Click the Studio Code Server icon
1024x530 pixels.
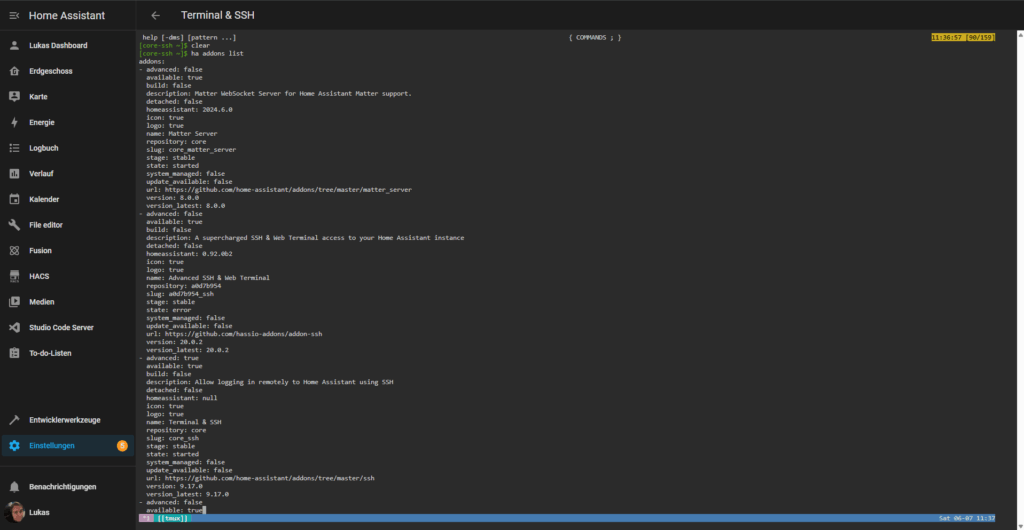point(14,328)
